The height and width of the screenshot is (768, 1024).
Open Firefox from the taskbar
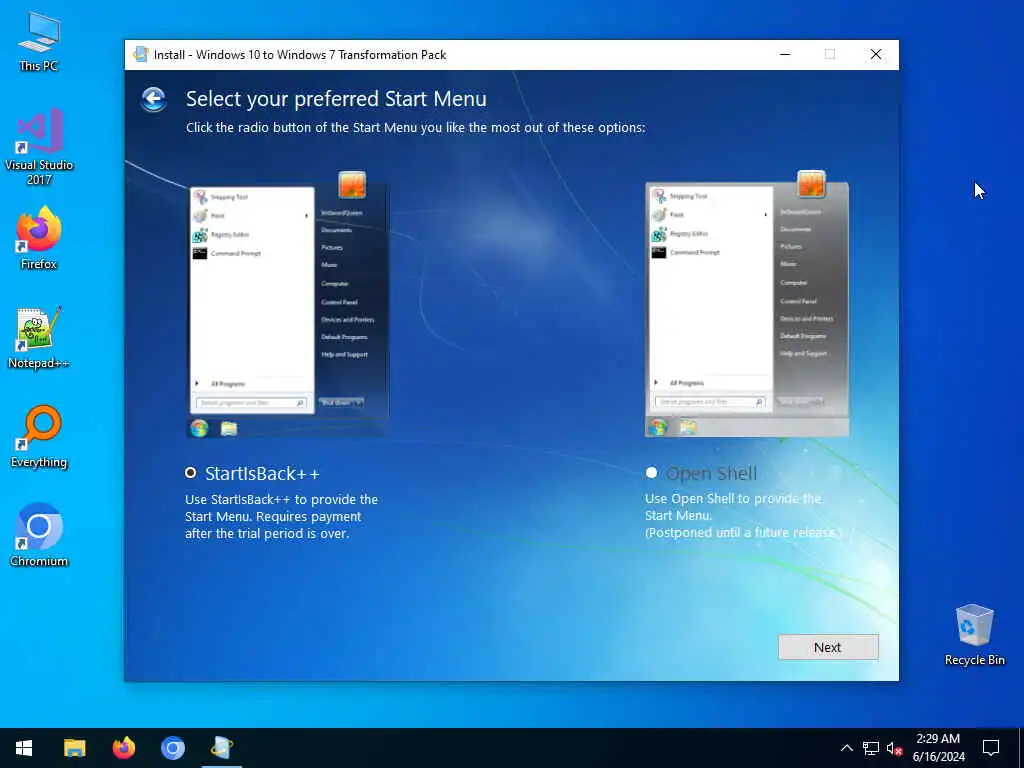click(x=123, y=748)
